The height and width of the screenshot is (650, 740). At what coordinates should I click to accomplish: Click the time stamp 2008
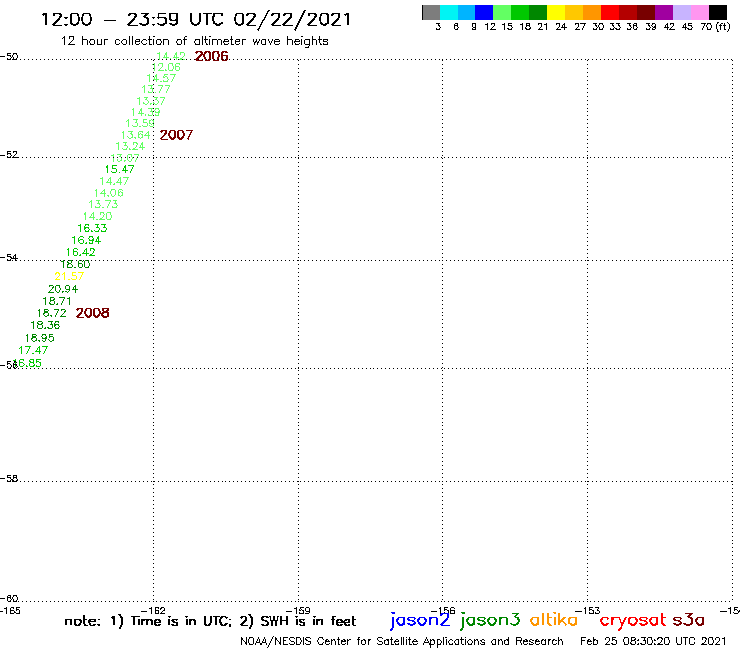click(x=92, y=313)
